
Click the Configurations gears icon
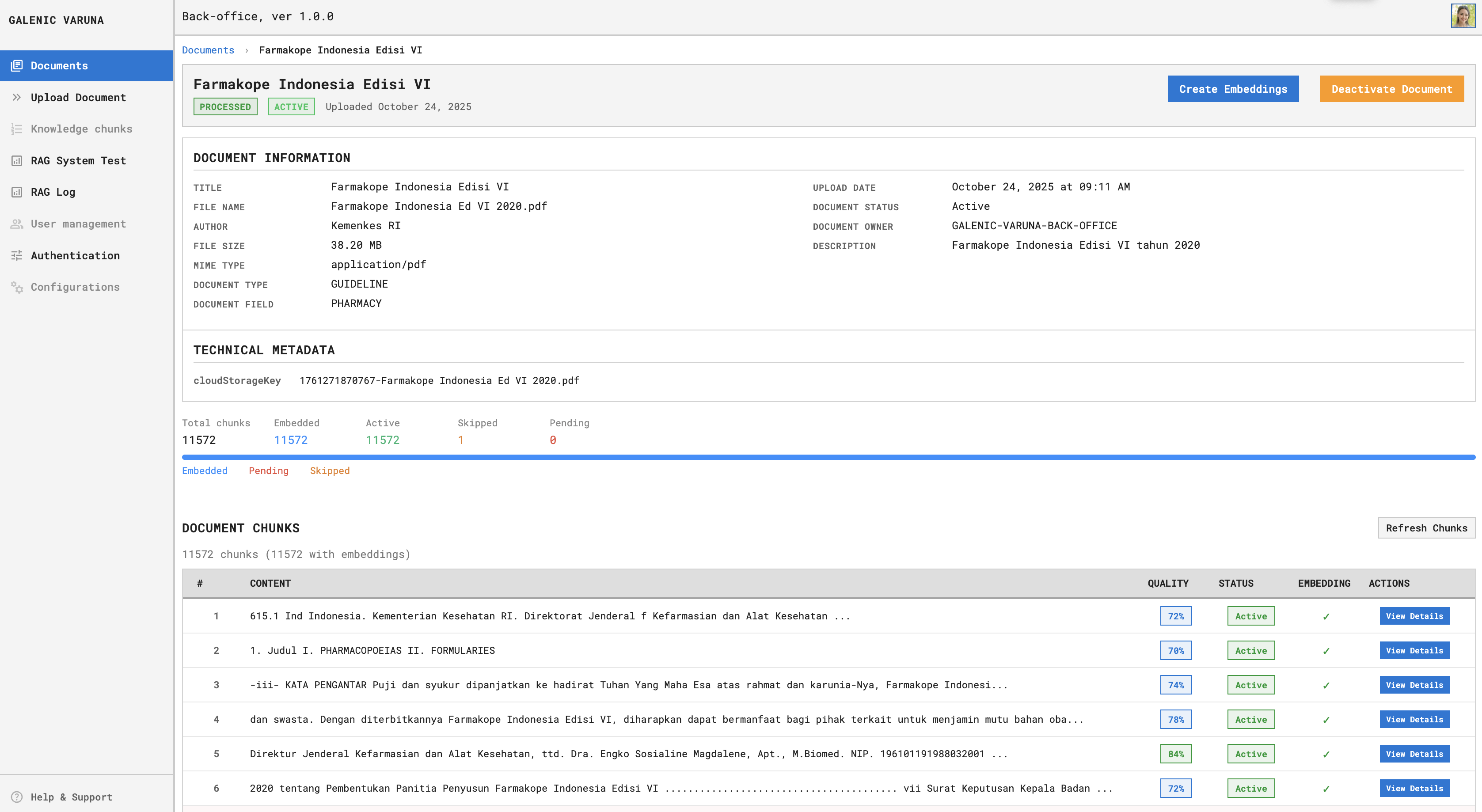click(17, 287)
